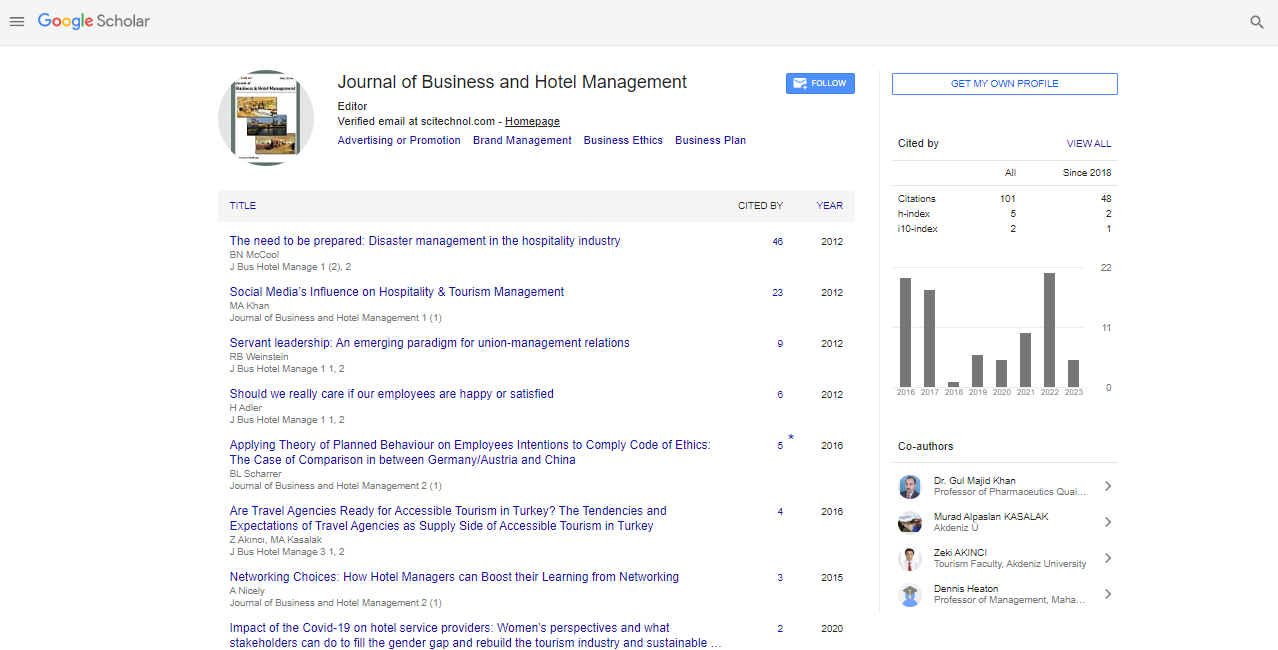Click GET MY OWN PROFILE button
The width and height of the screenshot is (1278, 650).
coord(1004,84)
